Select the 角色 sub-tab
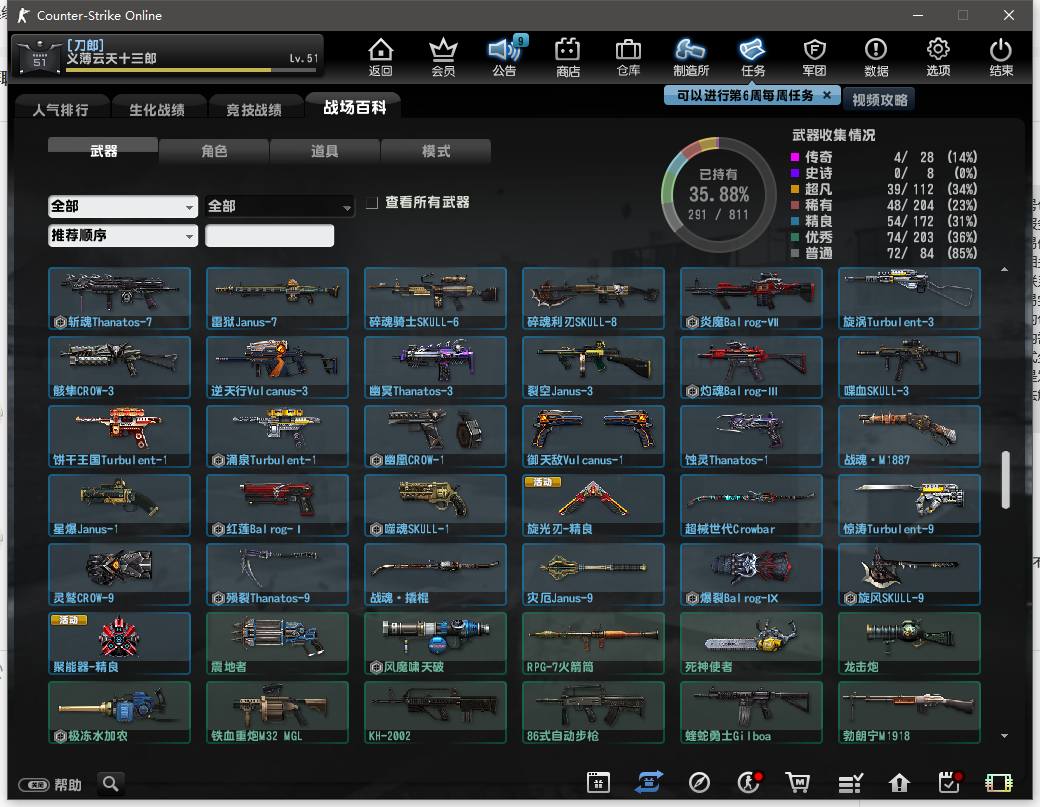The width and height of the screenshot is (1040, 807). pyautogui.click(x=214, y=151)
